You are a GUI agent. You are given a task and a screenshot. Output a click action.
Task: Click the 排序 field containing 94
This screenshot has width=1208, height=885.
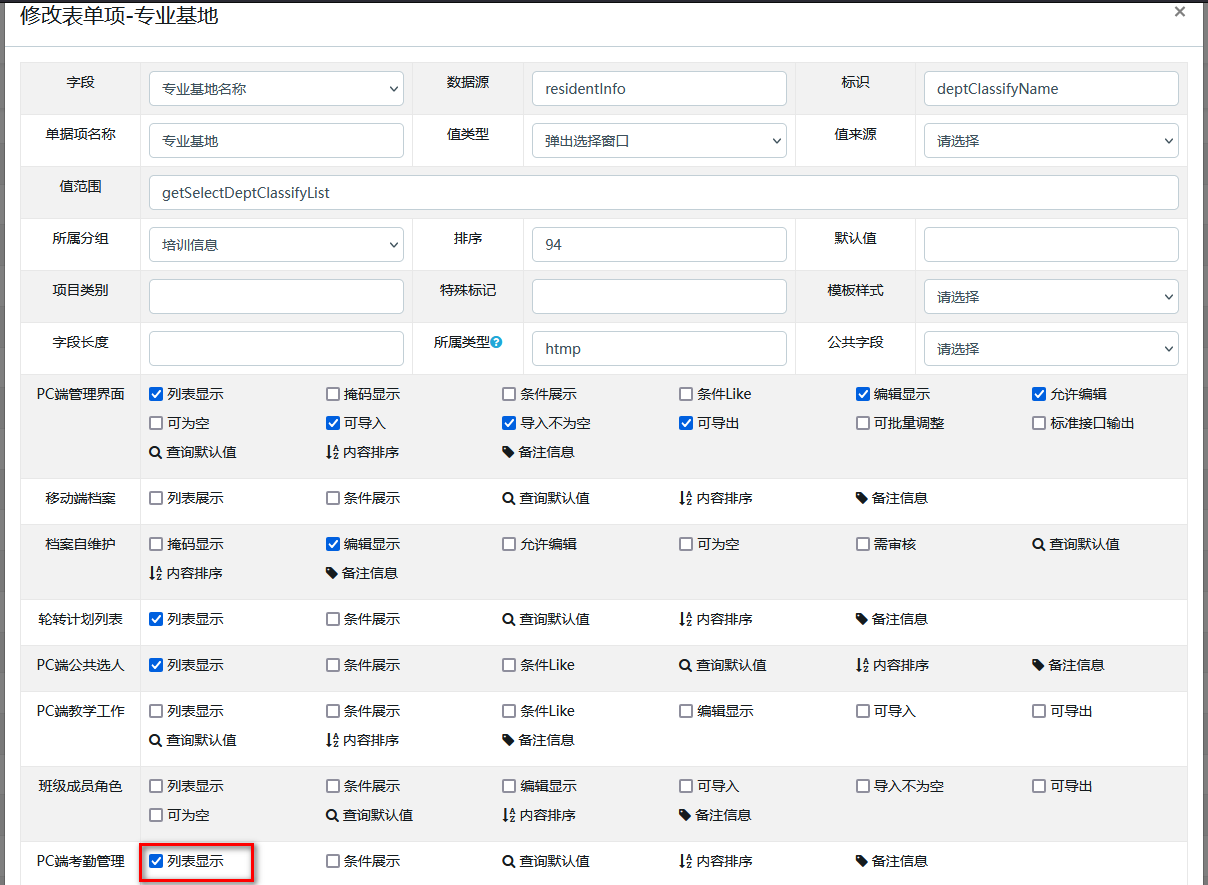[x=659, y=245]
